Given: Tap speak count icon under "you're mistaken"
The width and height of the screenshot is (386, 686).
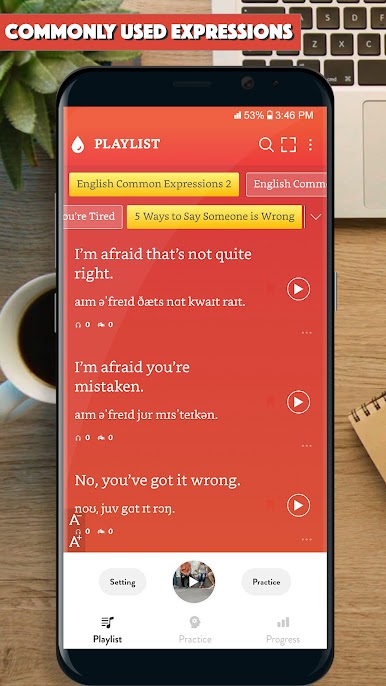Looking at the screenshot, I should point(105,438).
